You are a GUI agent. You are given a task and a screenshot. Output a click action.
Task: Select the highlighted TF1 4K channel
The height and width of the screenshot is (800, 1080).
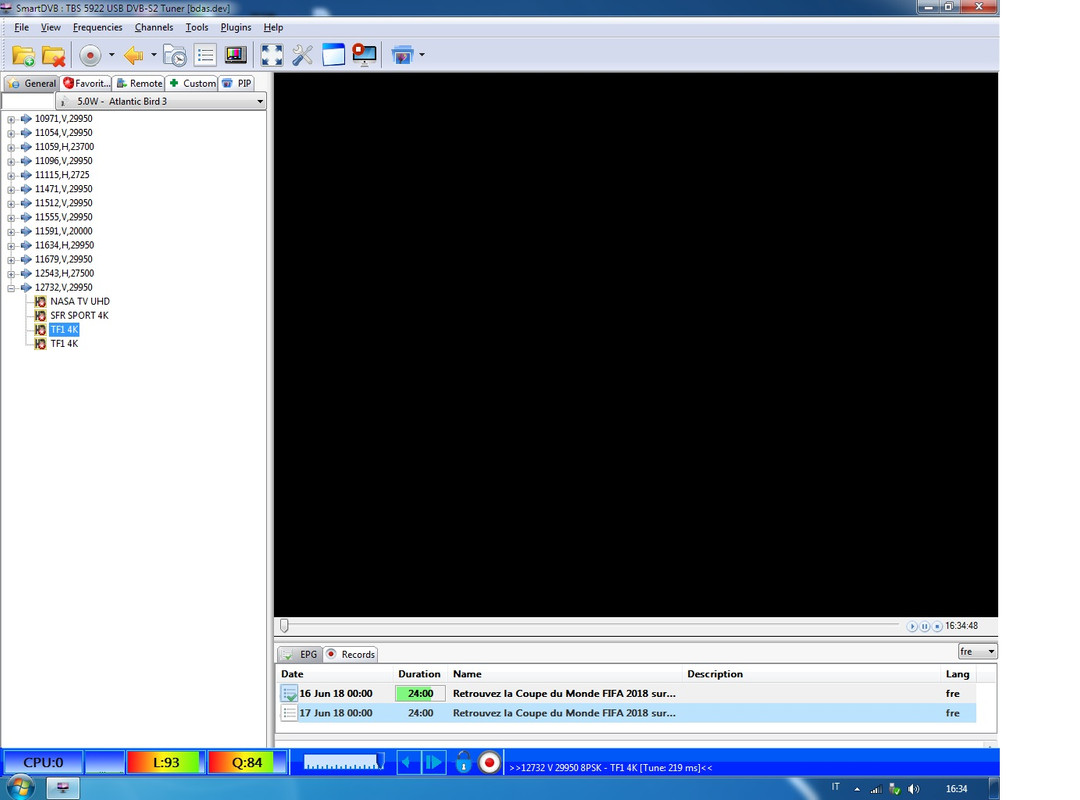(64, 329)
